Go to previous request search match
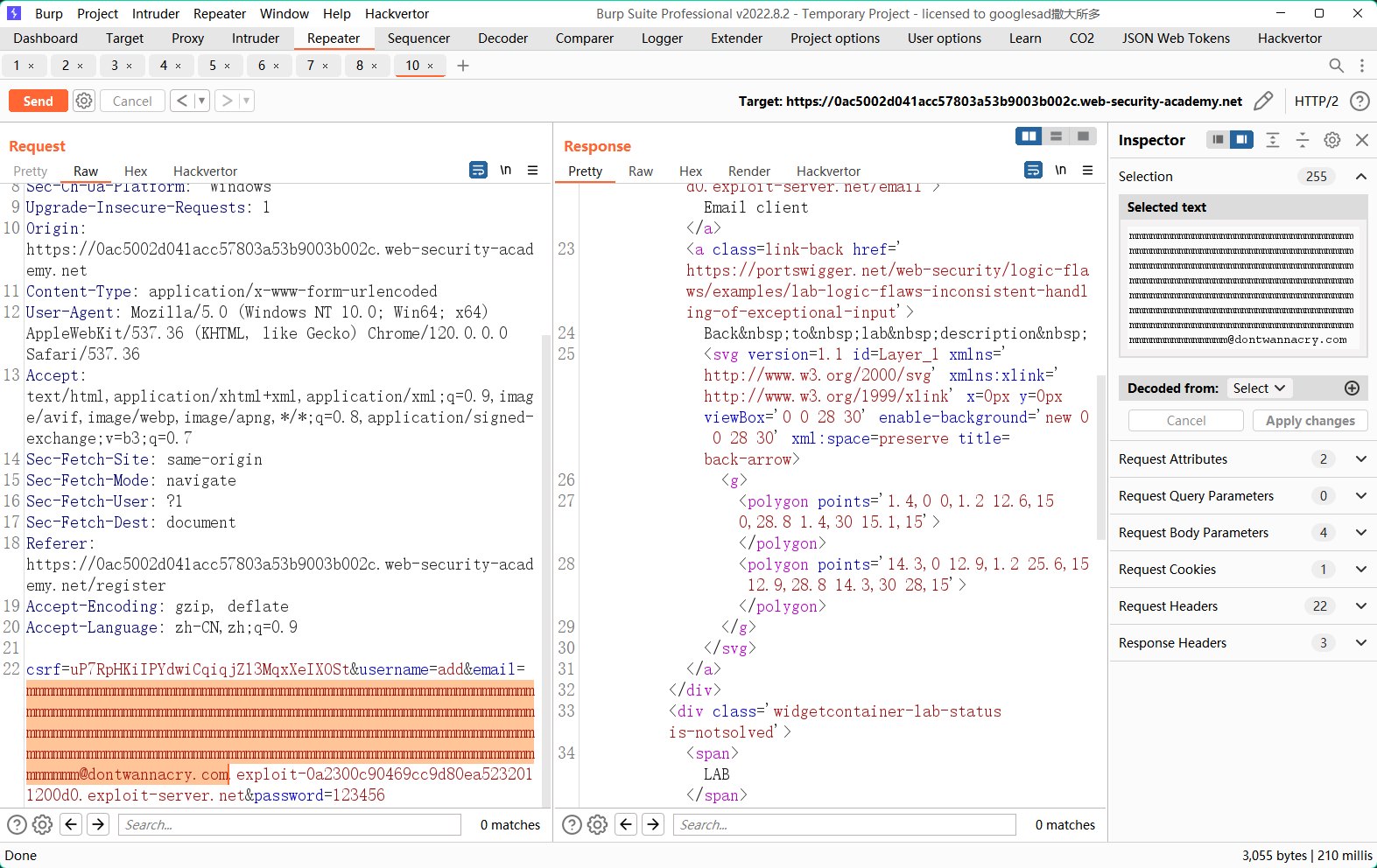The image size is (1377, 868). pyautogui.click(x=72, y=824)
